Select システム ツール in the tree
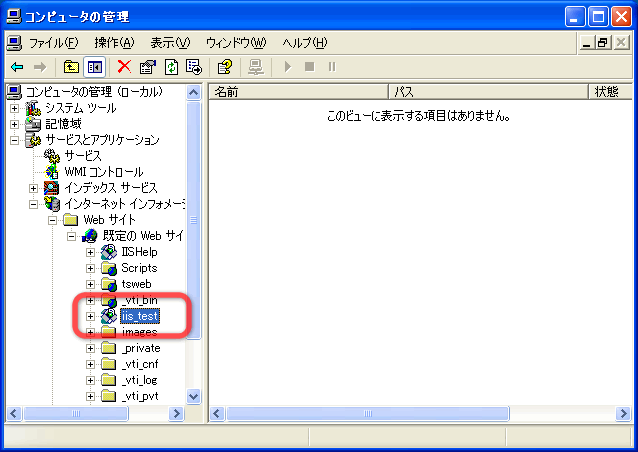The width and height of the screenshot is (638, 452). pos(81,108)
